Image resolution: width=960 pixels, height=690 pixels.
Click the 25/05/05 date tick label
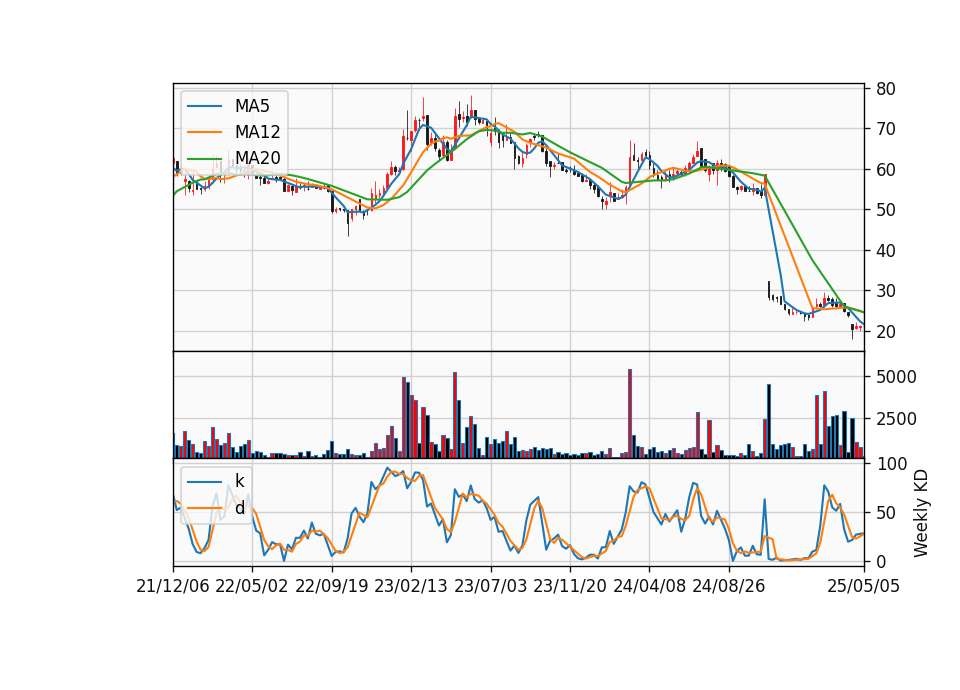click(x=863, y=586)
